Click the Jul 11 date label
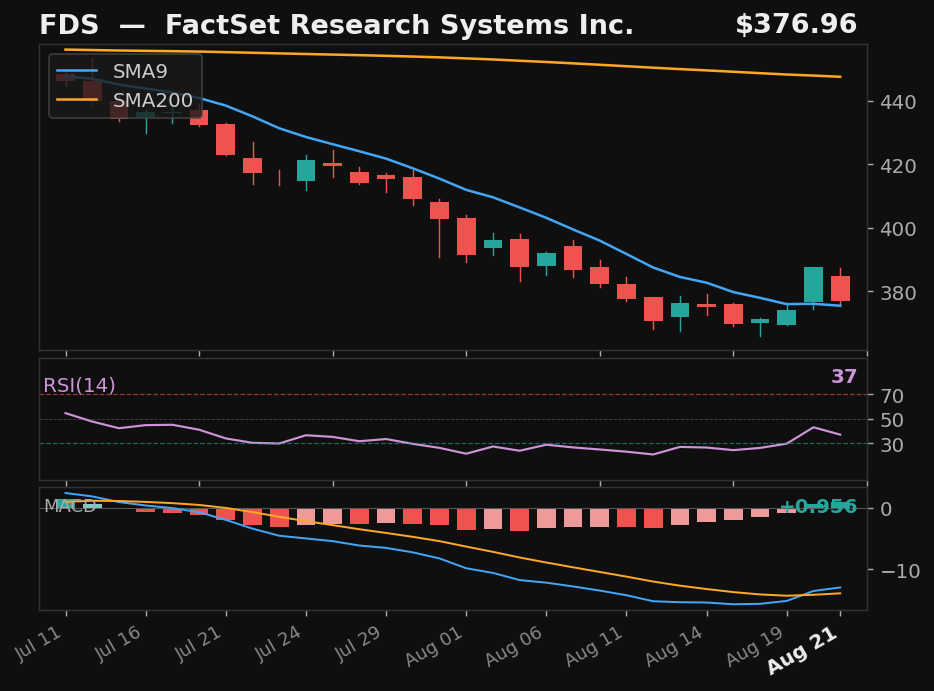934x691 pixels. point(39,643)
